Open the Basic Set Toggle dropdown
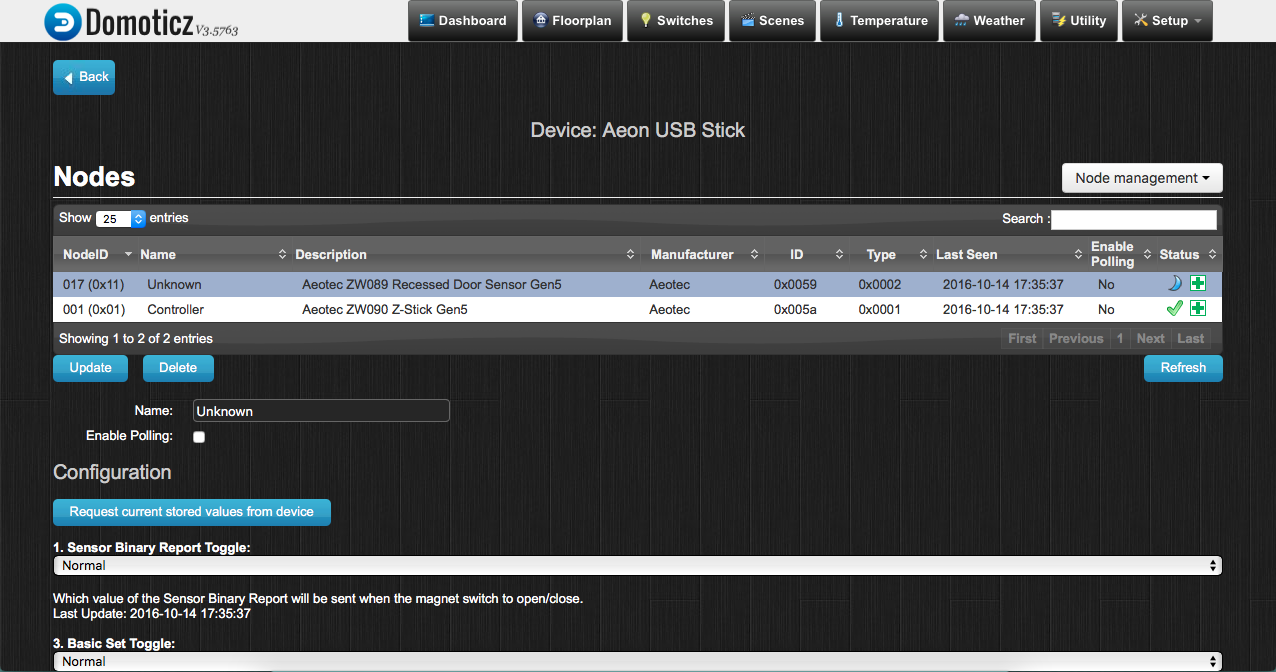The width and height of the screenshot is (1276, 672). 638,661
